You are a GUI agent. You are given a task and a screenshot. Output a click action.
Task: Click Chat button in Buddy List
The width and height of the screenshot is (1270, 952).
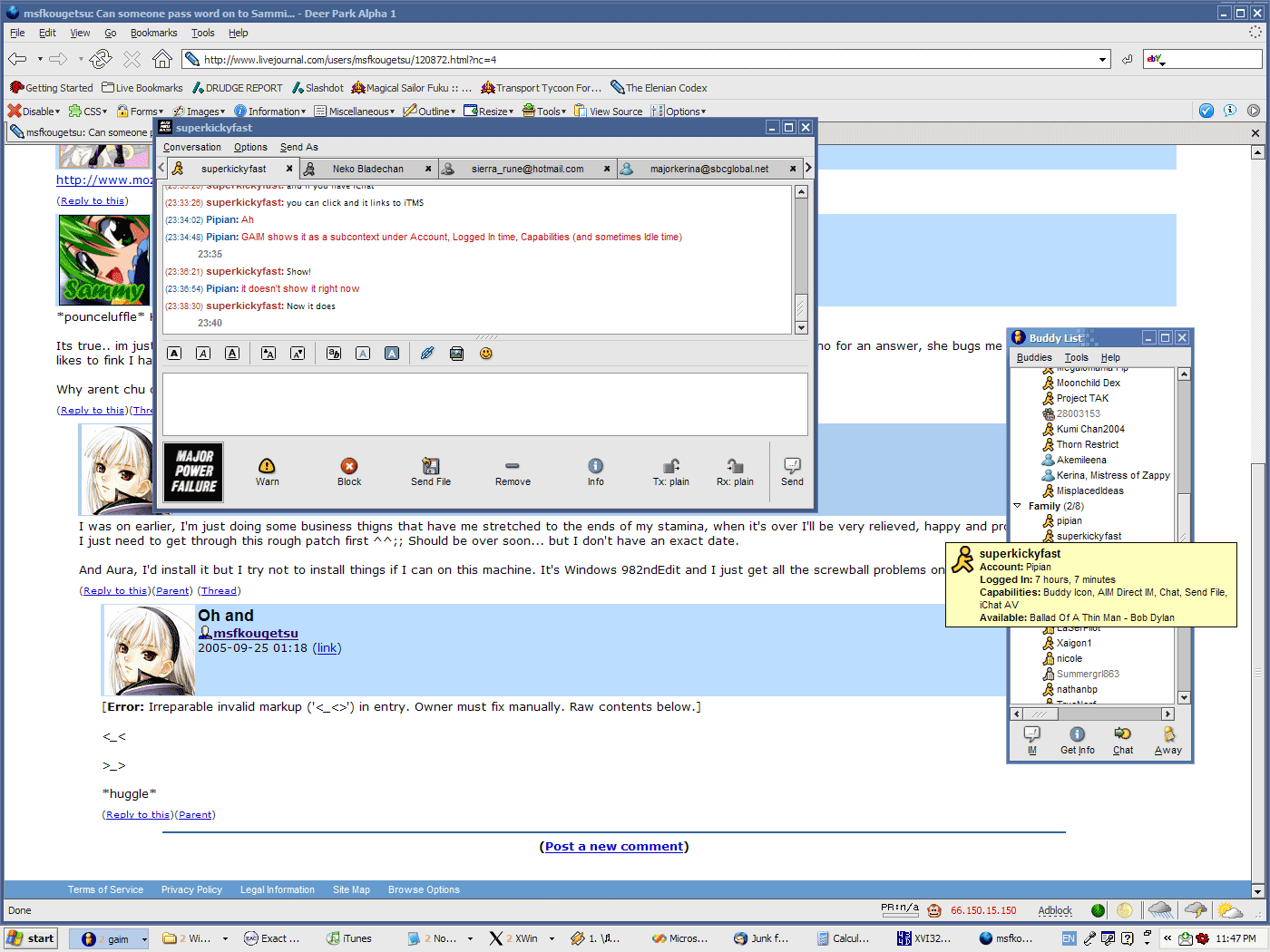pos(1123,741)
